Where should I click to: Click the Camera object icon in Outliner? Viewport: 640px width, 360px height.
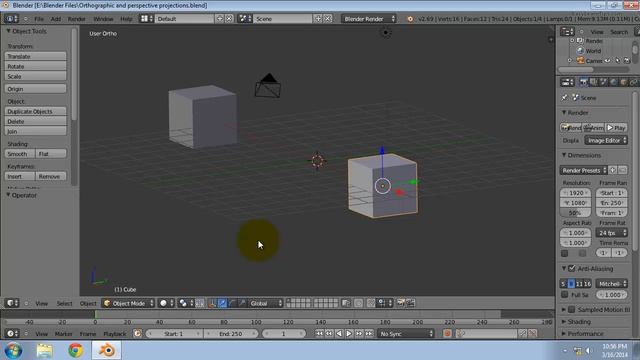pyautogui.click(x=580, y=61)
